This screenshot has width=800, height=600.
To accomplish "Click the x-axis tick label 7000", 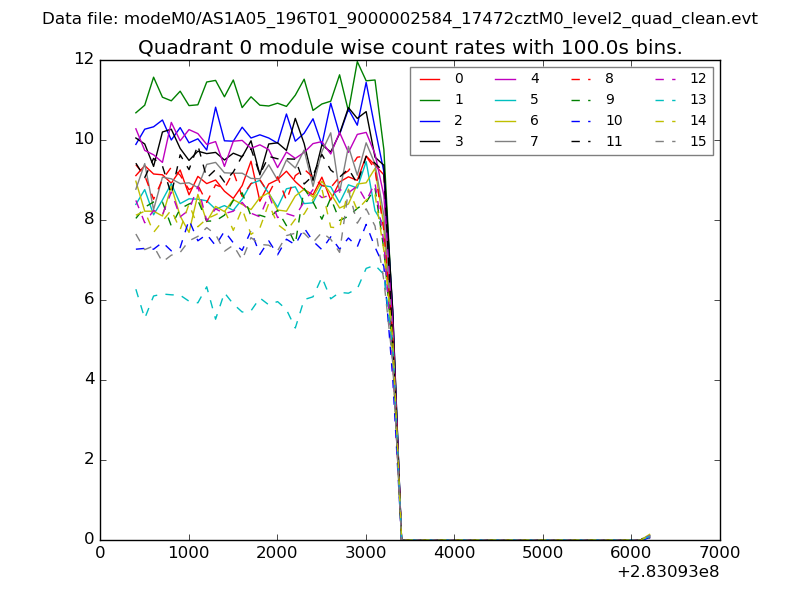I will (x=719, y=552).
